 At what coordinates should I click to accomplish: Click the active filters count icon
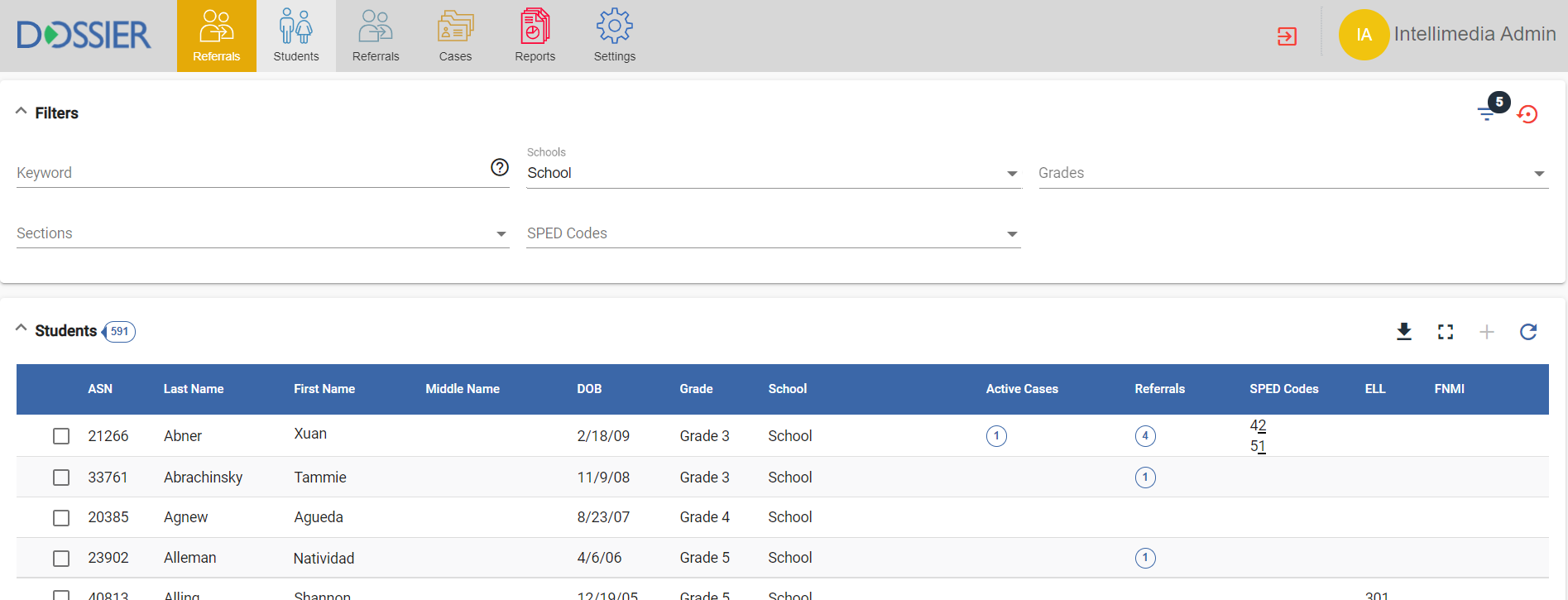point(1489,112)
